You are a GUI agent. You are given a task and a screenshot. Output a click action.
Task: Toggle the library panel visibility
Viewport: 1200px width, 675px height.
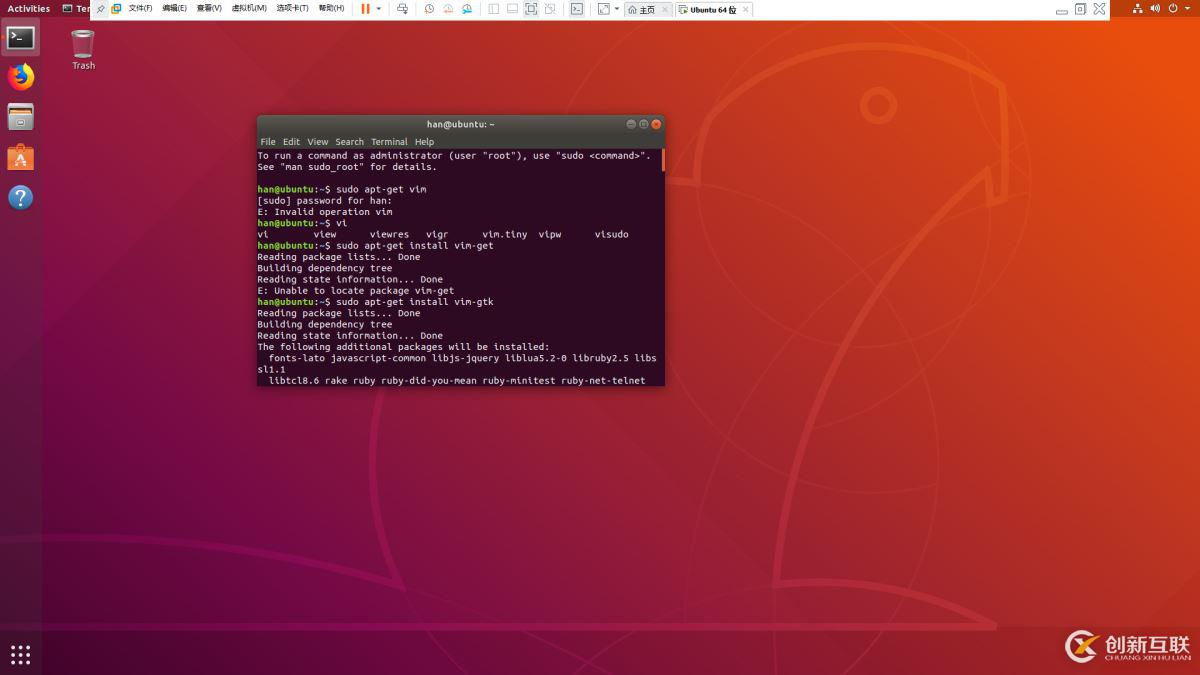[x=494, y=9]
